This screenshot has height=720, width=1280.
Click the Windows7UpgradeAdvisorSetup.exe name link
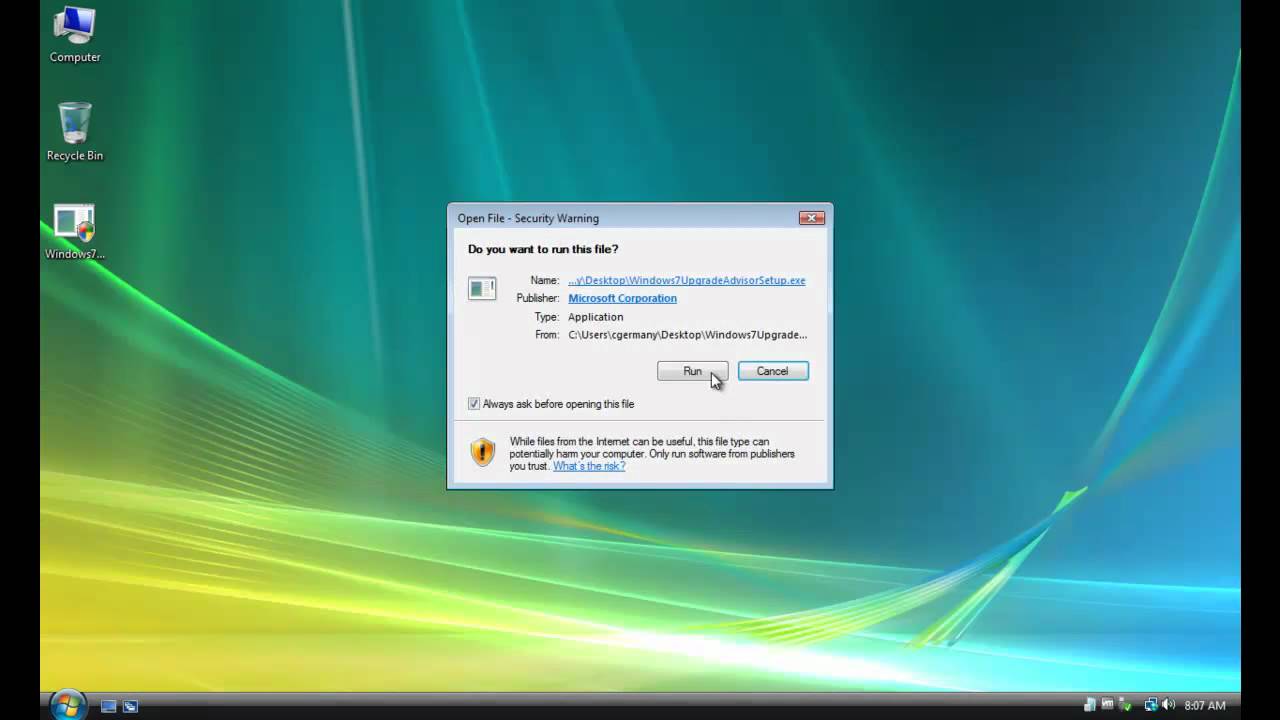click(x=686, y=280)
